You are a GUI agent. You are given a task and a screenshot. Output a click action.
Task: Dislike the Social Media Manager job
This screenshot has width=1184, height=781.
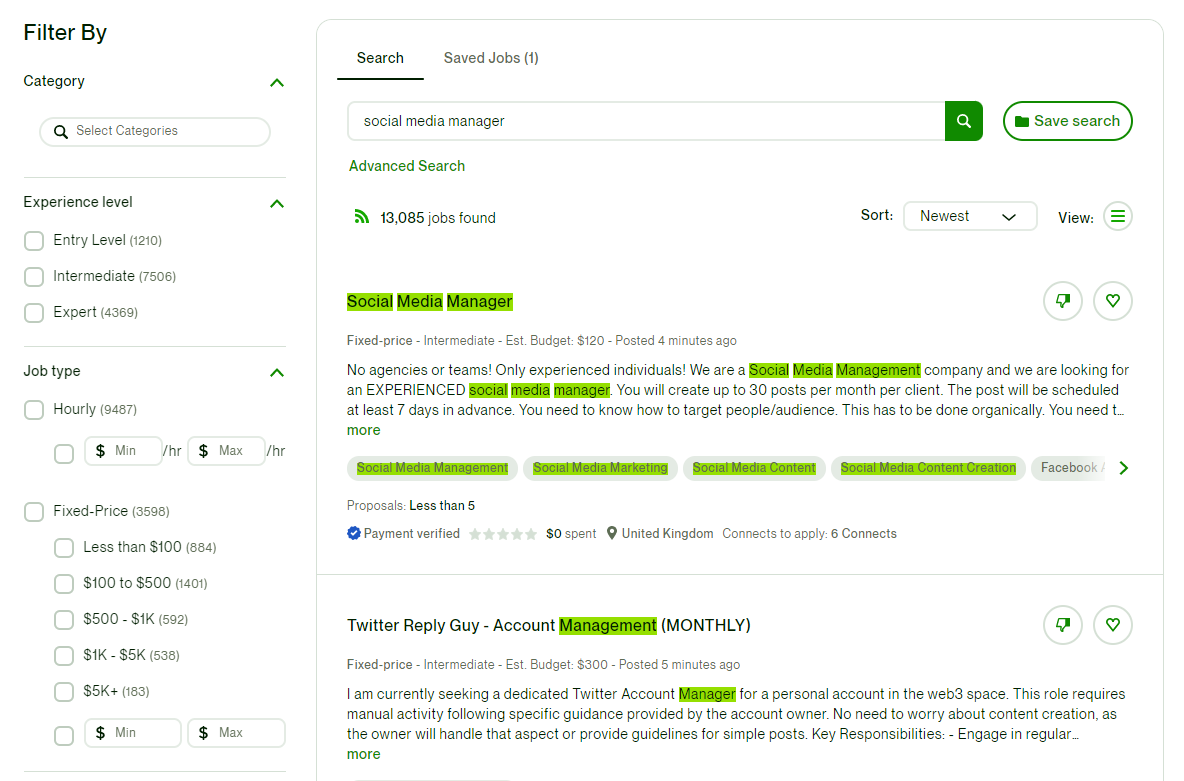pos(1062,300)
